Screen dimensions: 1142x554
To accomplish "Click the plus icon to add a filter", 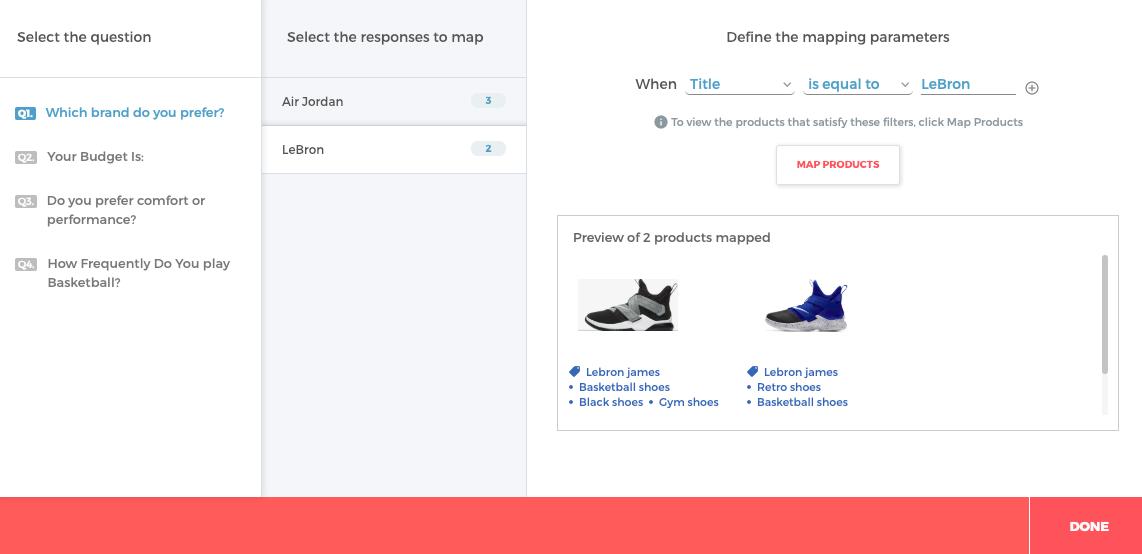I will 1032,88.
